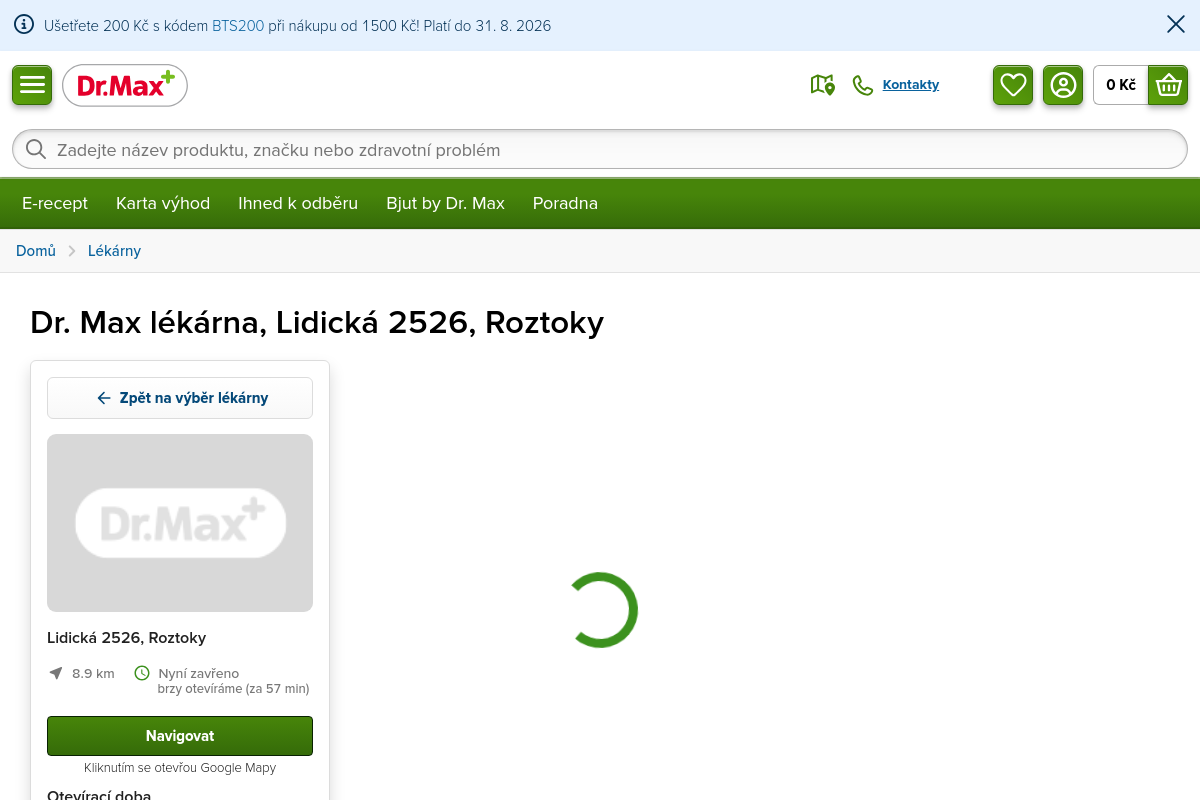Click the distance arrow icon by 8.9 km
Viewport: 1200px width, 800px height.
(x=56, y=673)
